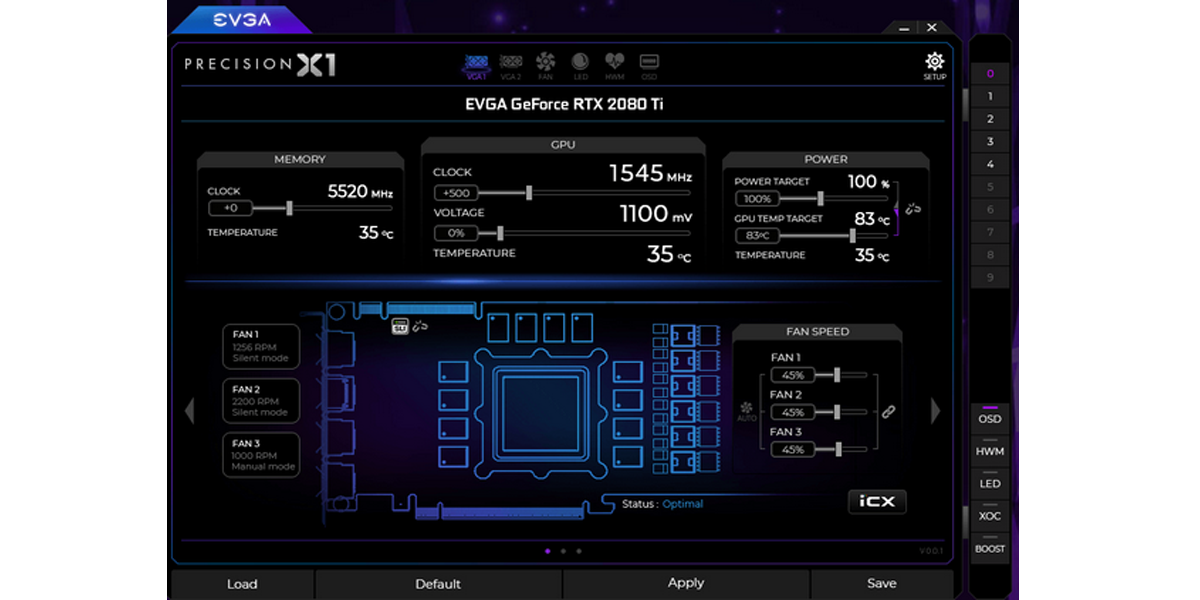Viewport: 1200px width, 600px height.
Task: Toggle XOC in the right sidebar
Action: coord(990,516)
